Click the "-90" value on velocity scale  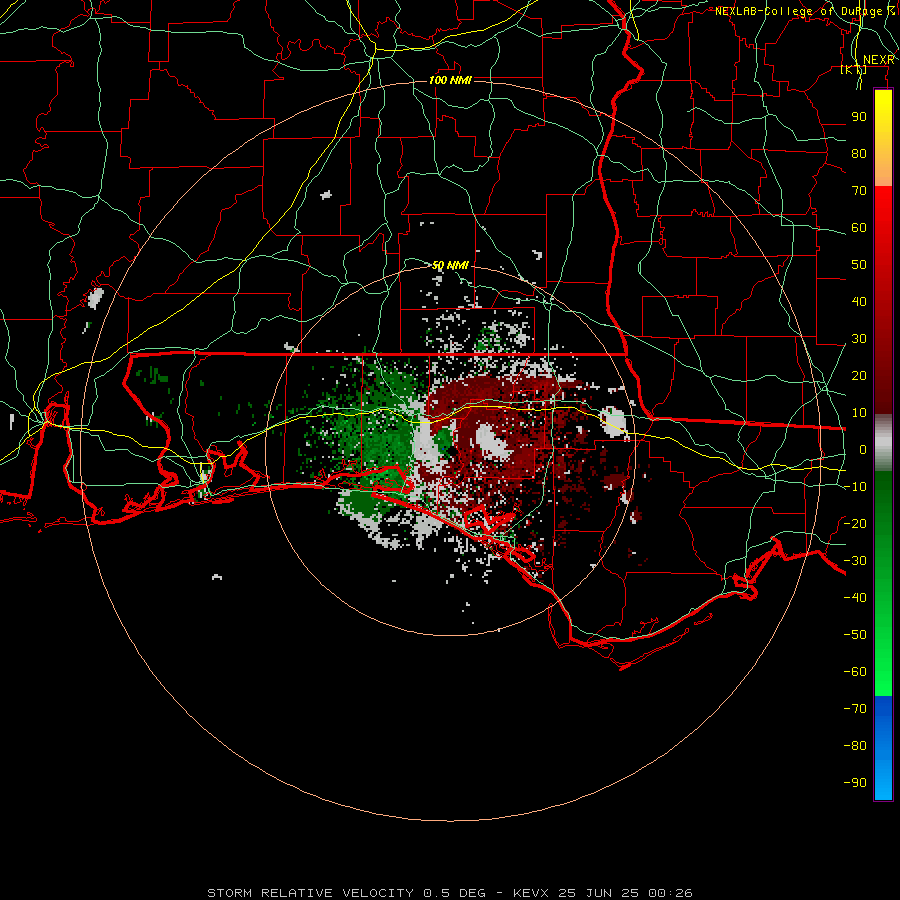pyautogui.click(x=855, y=783)
